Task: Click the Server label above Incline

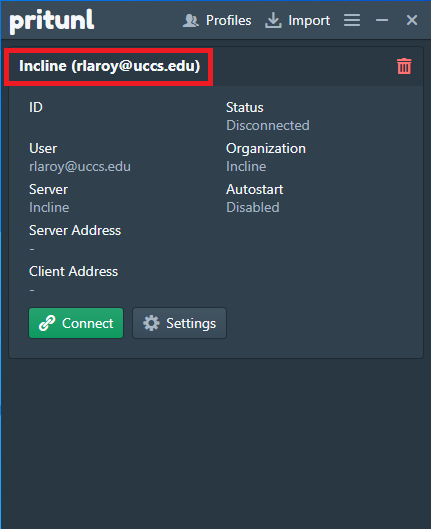Action: click(x=49, y=190)
